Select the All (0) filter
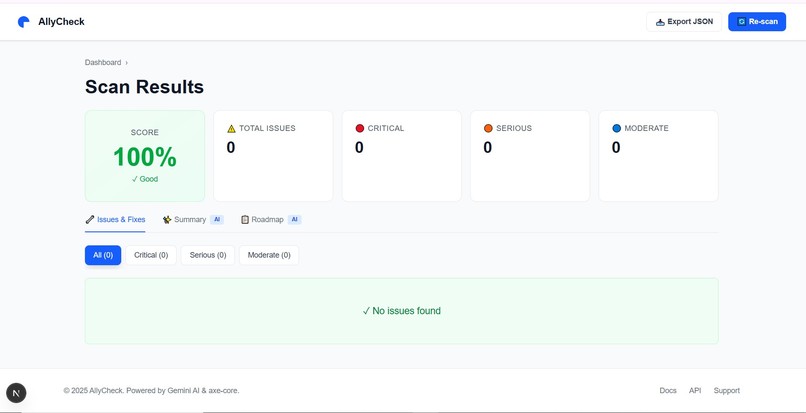The image size is (806, 413). pos(103,255)
